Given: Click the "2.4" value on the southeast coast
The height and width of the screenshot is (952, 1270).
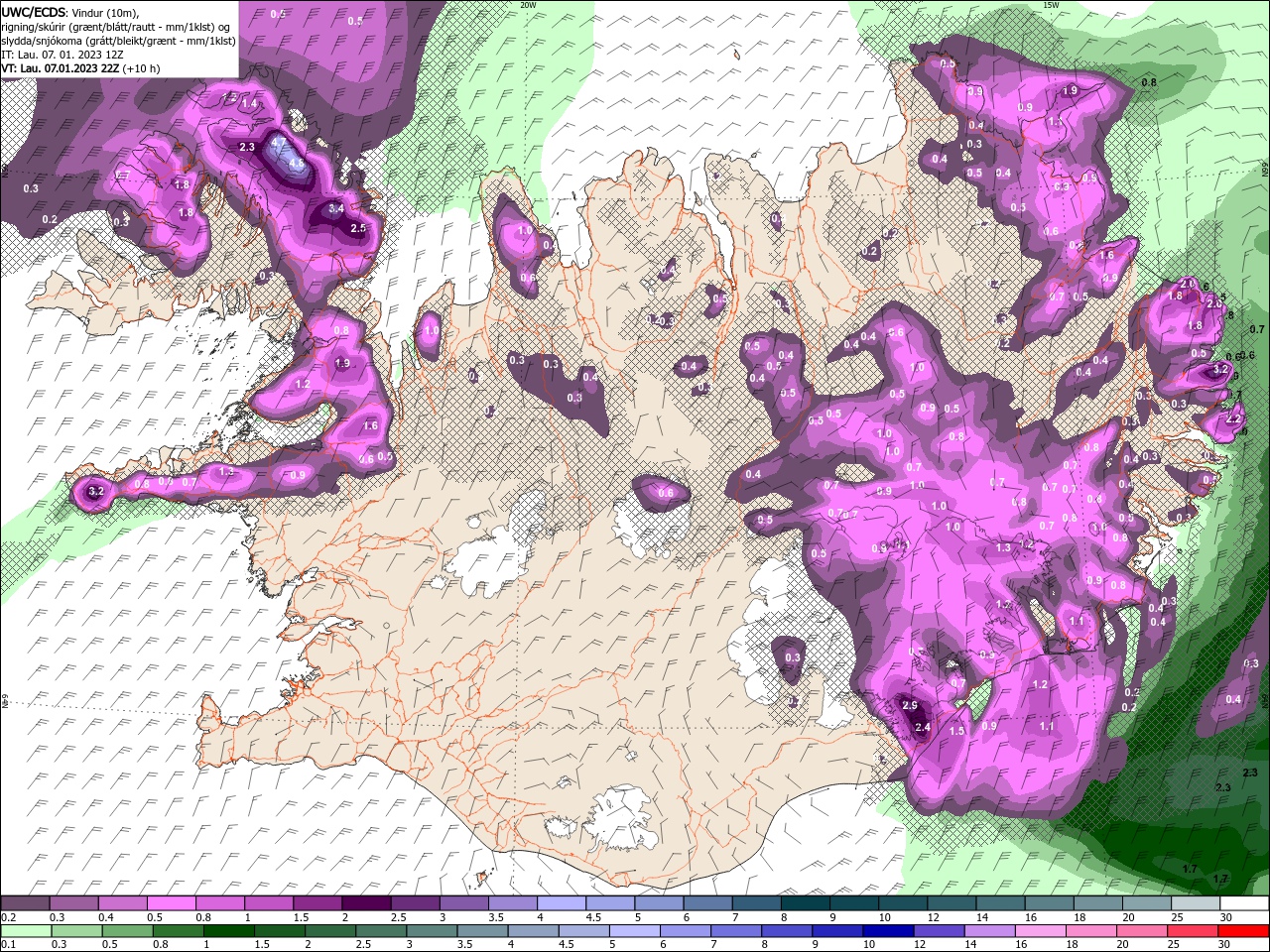Looking at the screenshot, I should [922, 727].
